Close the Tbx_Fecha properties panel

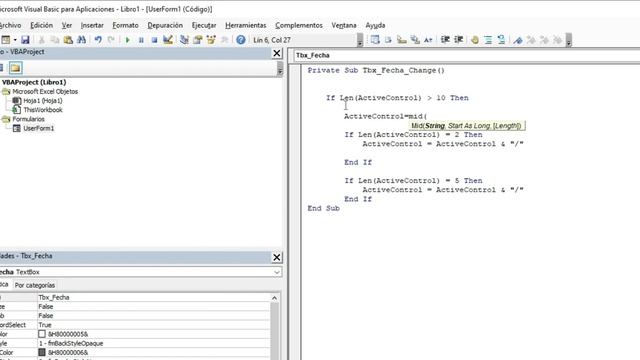tap(277, 257)
